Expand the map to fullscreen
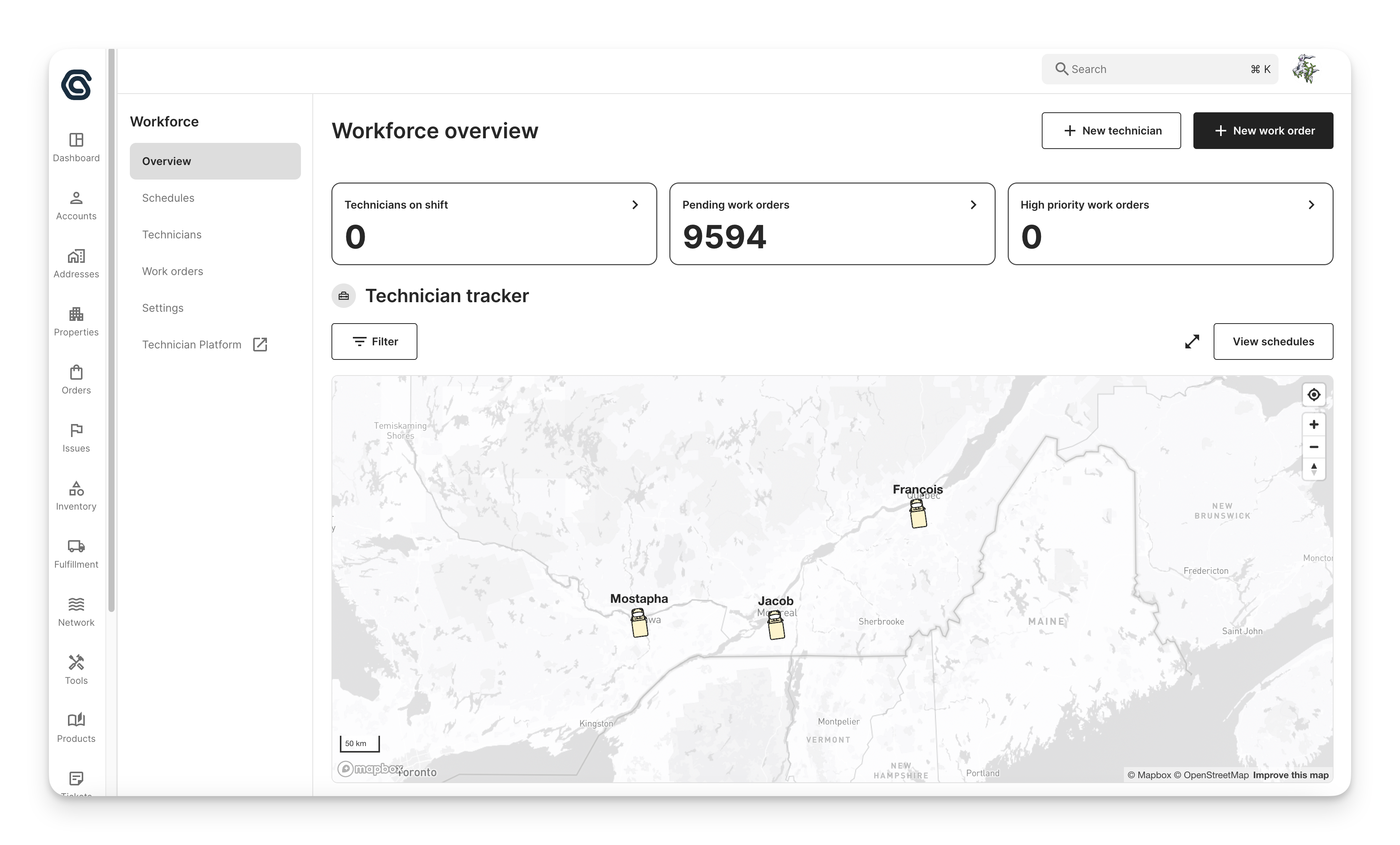 pyautogui.click(x=1192, y=342)
